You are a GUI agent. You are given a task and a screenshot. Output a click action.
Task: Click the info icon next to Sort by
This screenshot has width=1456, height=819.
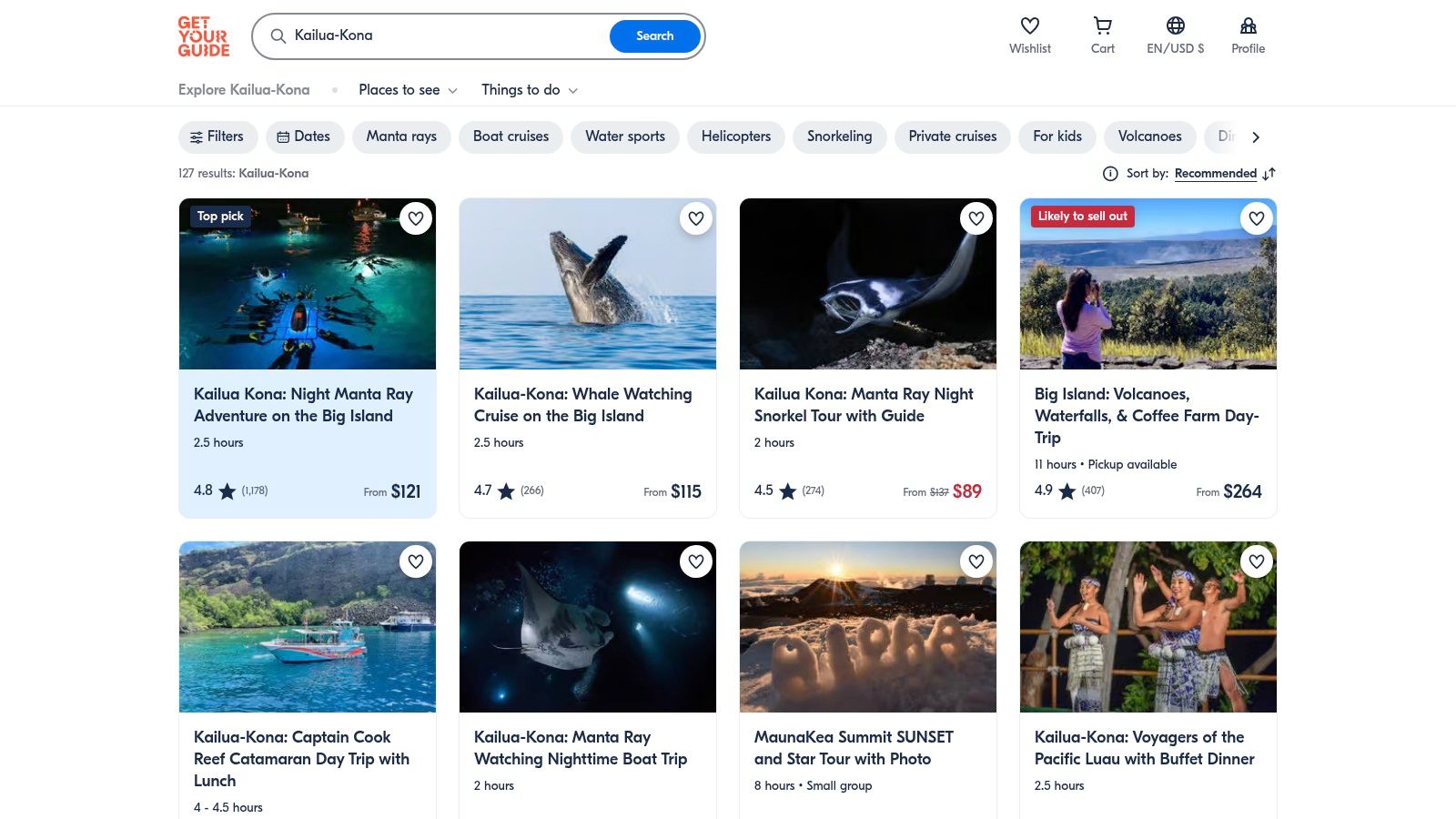[1110, 173]
